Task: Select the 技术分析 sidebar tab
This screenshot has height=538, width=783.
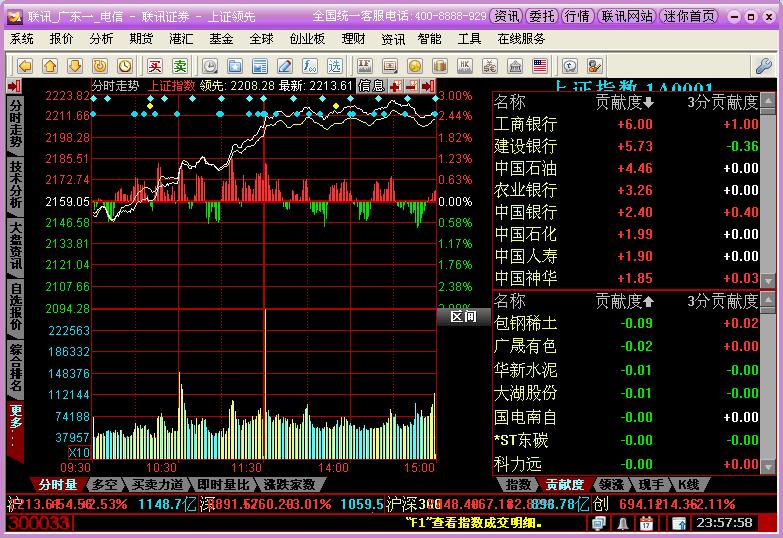Action: point(15,184)
